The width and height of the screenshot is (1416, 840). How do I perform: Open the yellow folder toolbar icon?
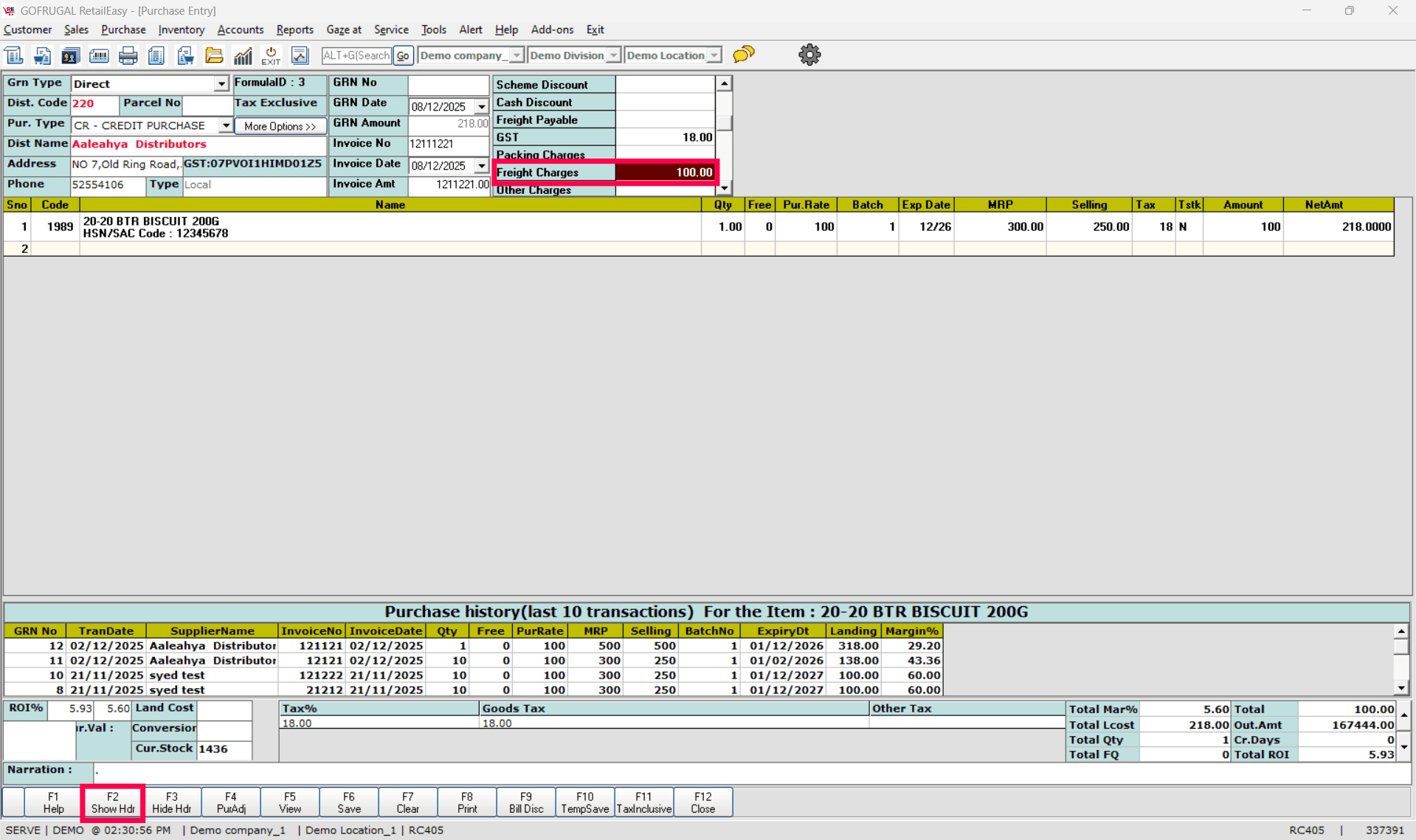click(x=214, y=55)
